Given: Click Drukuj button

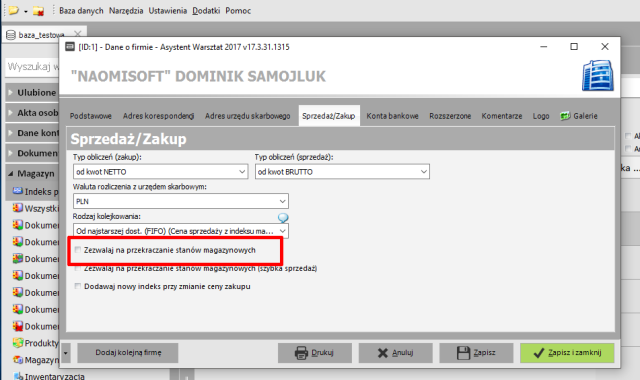Looking at the screenshot, I should tap(314, 353).
